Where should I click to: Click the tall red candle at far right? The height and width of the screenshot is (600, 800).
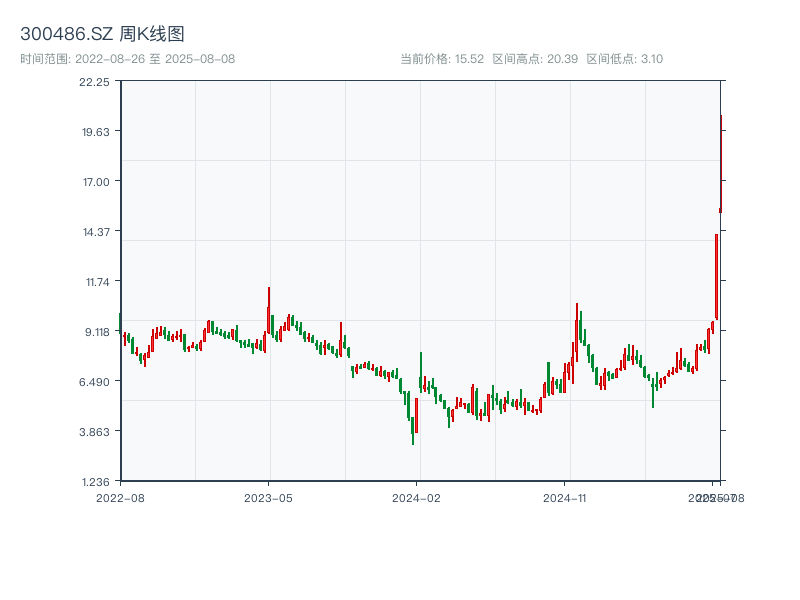point(717,277)
